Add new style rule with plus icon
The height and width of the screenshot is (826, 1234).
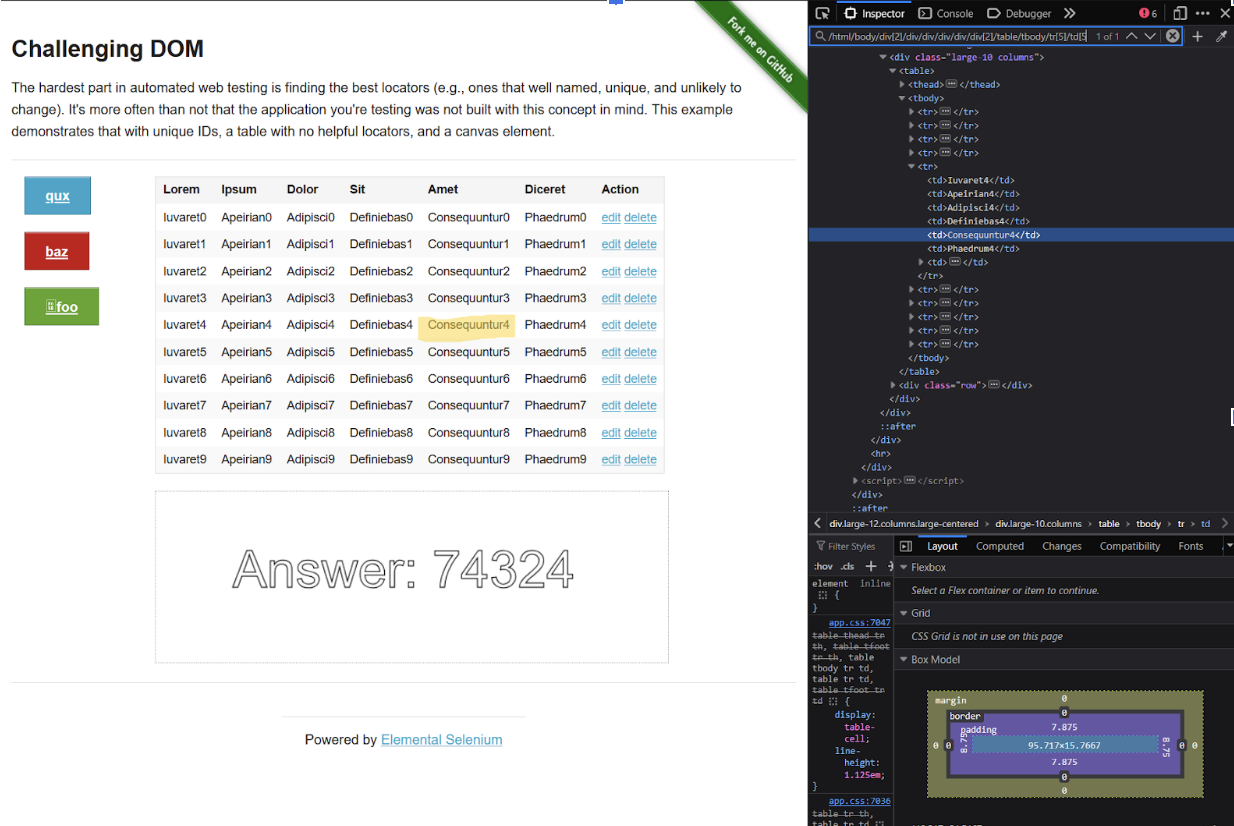(x=870, y=566)
